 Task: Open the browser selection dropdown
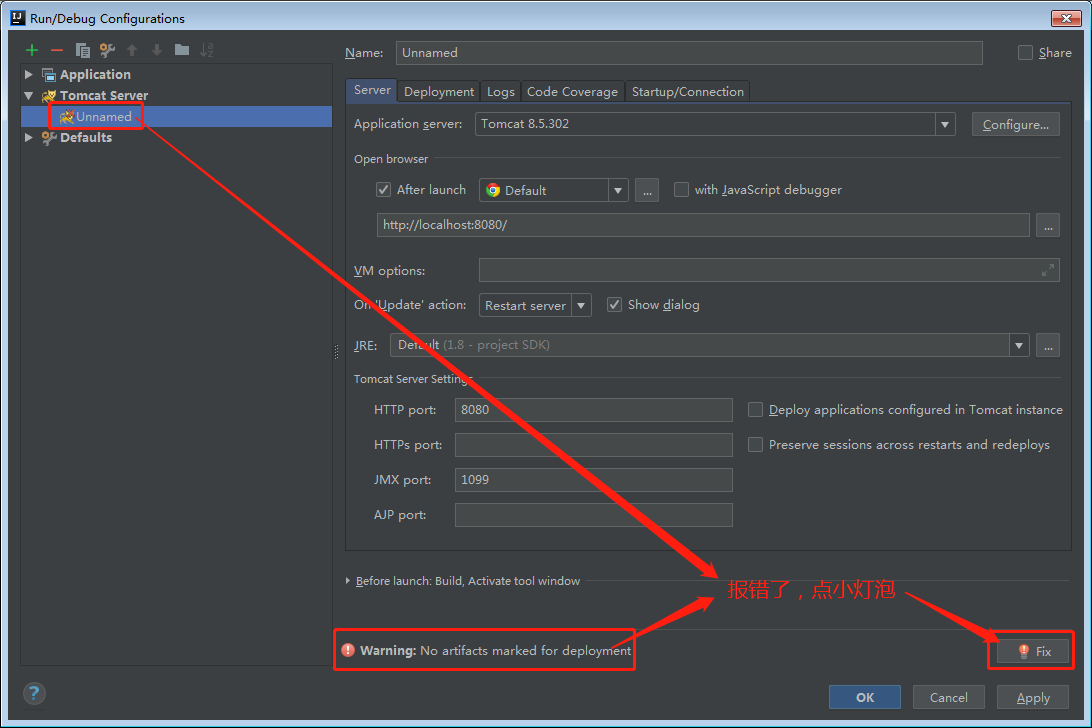click(x=618, y=190)
